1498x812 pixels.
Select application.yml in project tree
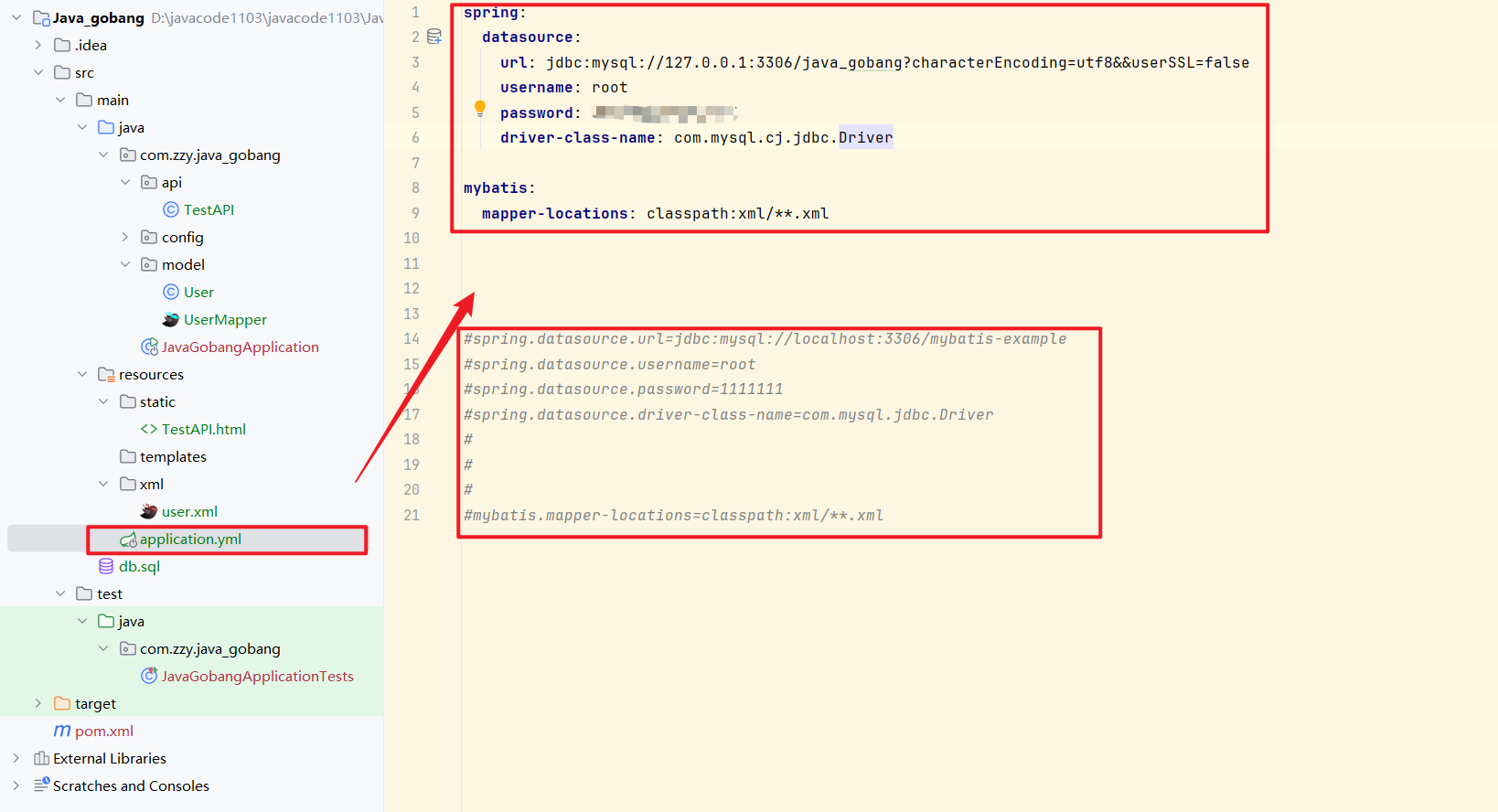point(190,540)
